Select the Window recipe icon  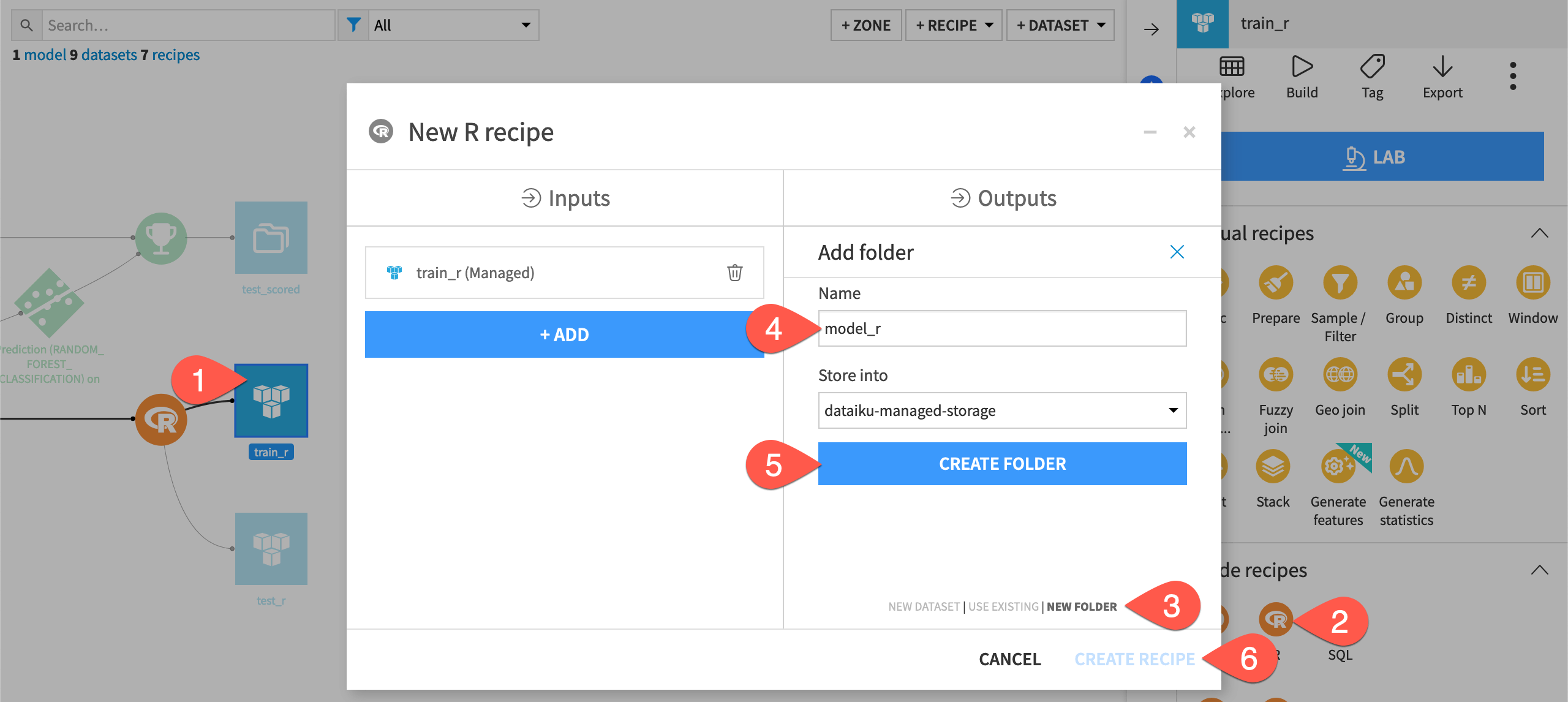point(1533,283)
